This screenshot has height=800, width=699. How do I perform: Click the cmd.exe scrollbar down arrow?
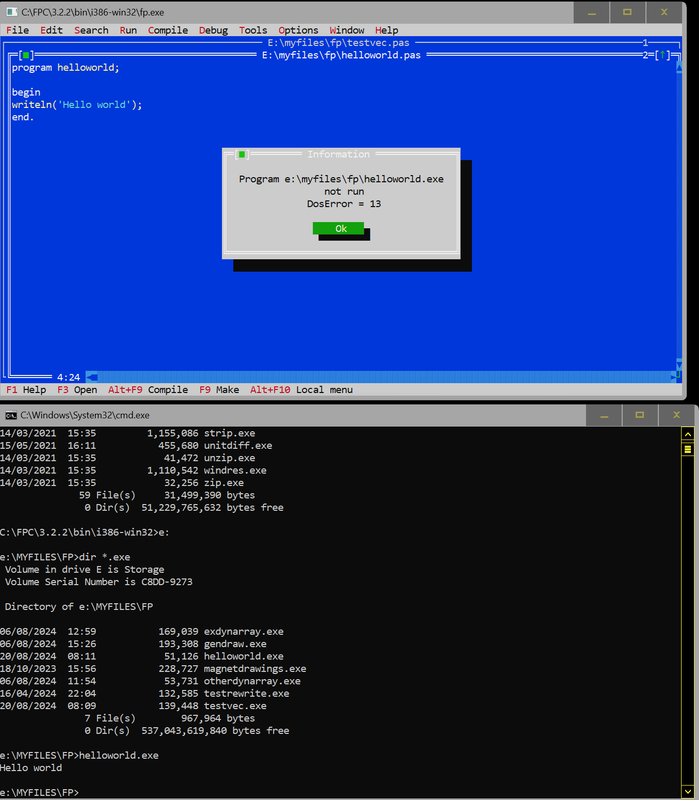coord(688,792)
